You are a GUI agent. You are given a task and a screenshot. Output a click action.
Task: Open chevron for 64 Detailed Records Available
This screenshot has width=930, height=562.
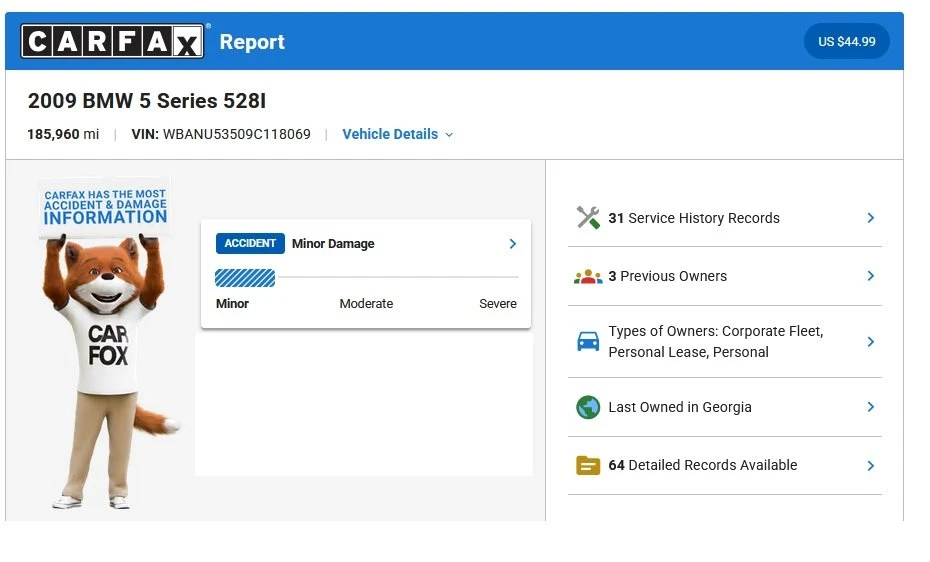pos(871,465)
